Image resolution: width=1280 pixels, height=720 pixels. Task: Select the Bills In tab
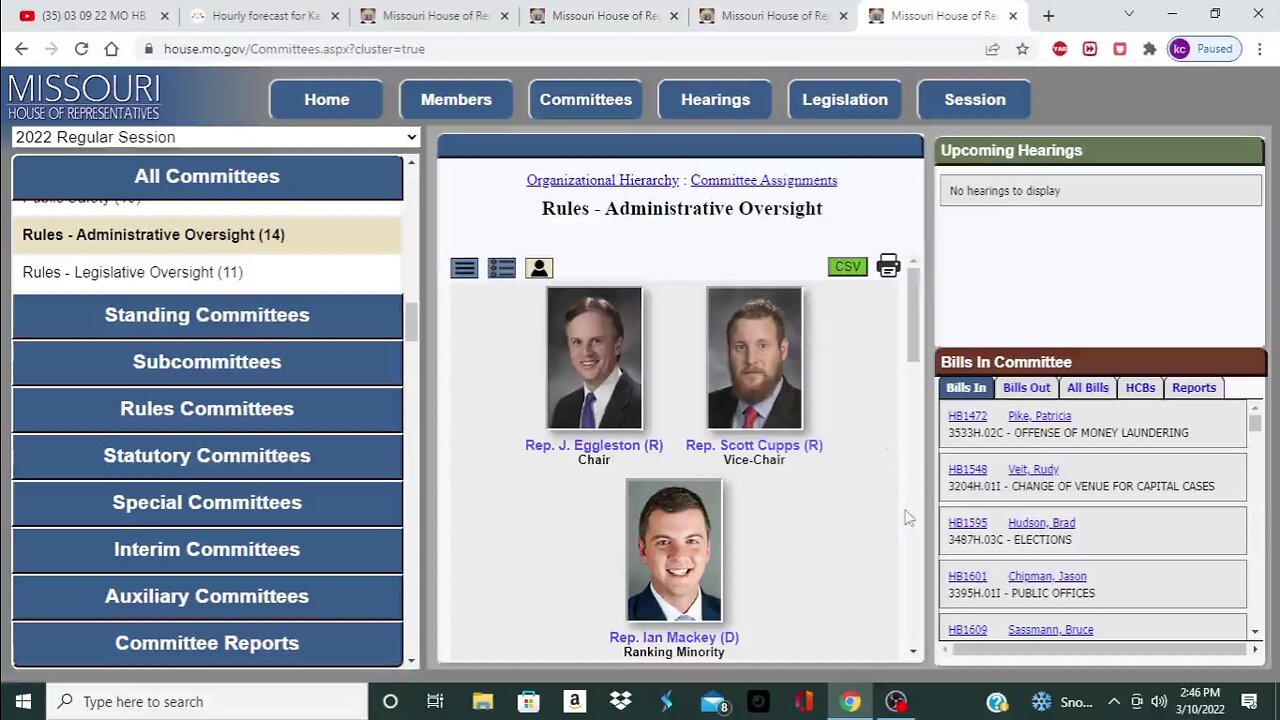coord(966,388)
